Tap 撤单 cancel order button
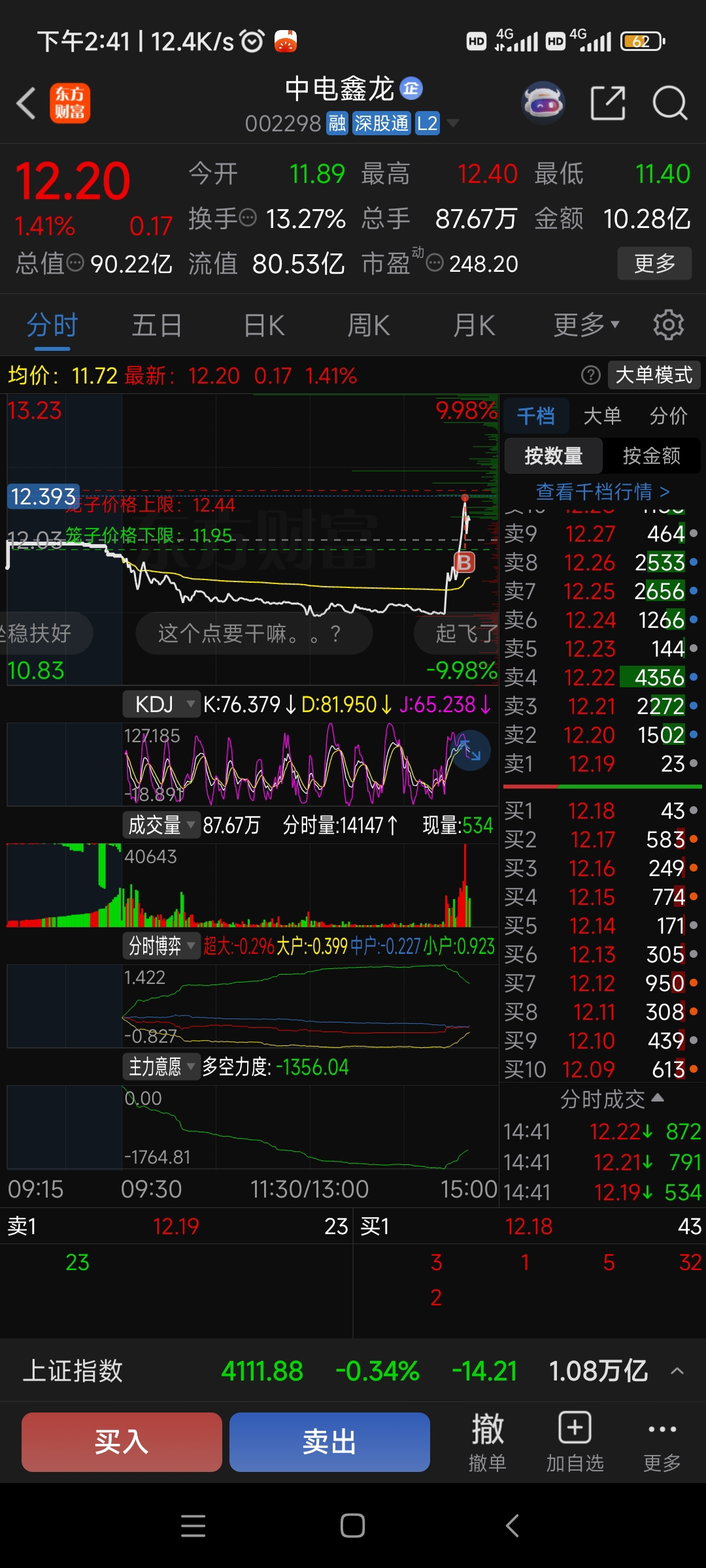Screen dimensions: 706x1568 click(488, 1443)
